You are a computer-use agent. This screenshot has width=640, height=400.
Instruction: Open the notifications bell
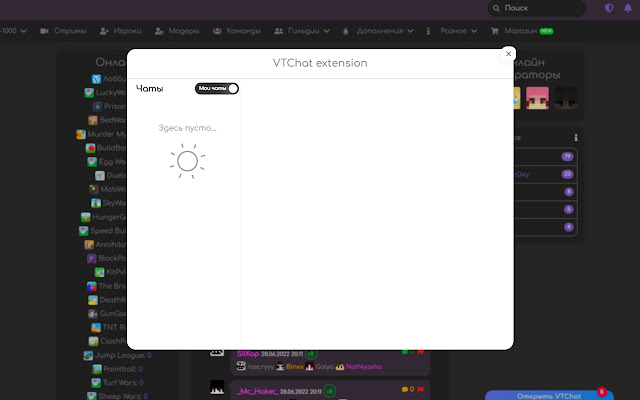coord(628,8)
